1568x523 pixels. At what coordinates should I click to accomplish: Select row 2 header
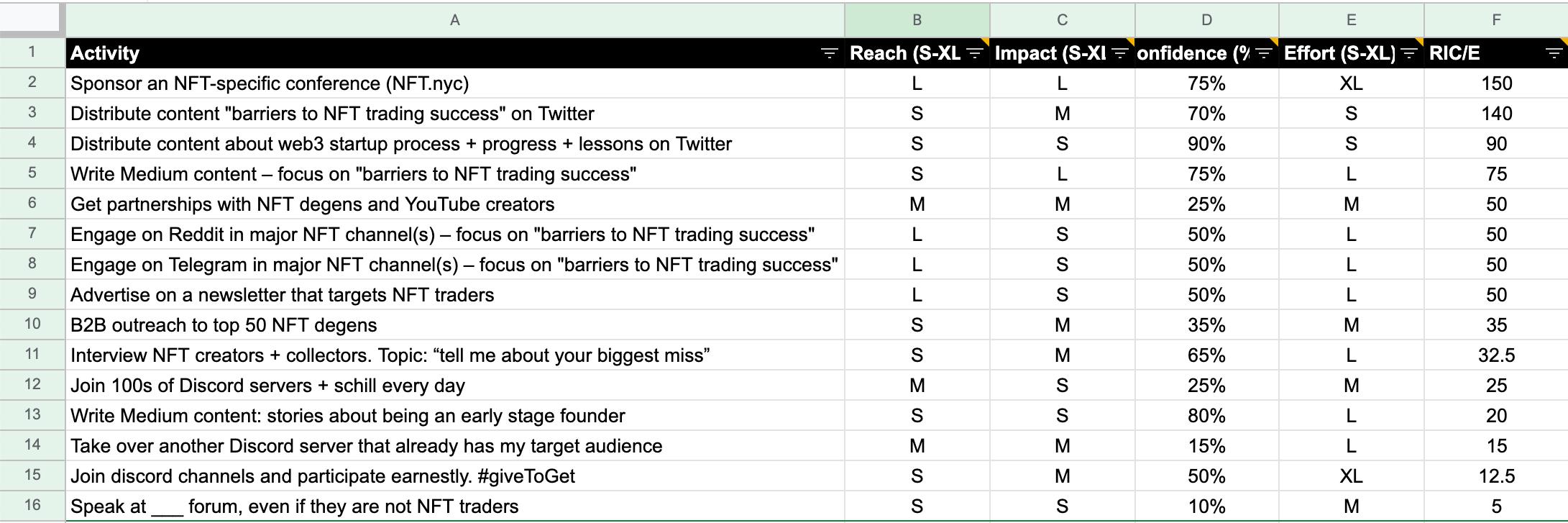click(x=32, y=83)
